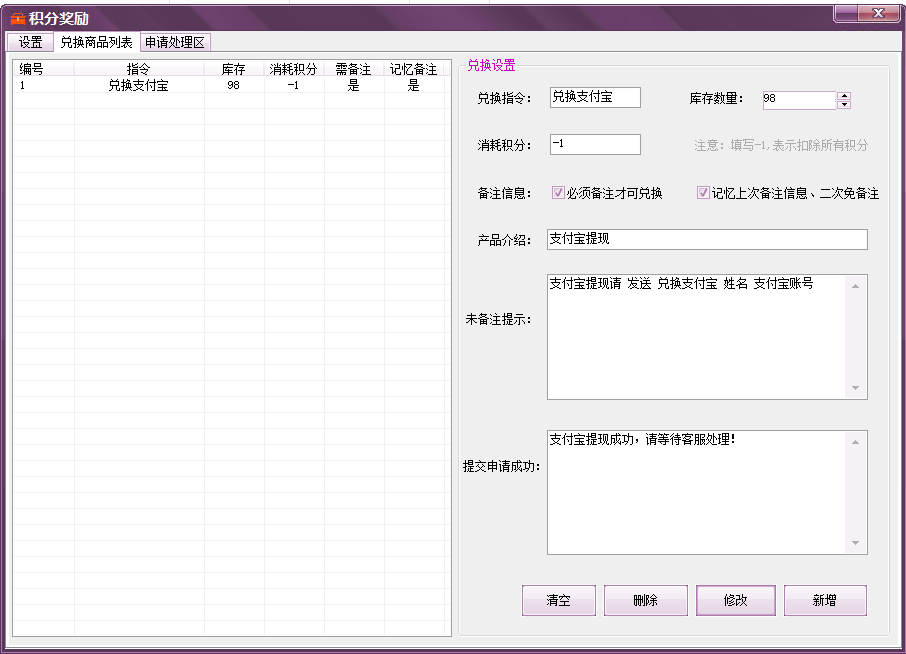Add a new item with 新增

coord(824,601)
